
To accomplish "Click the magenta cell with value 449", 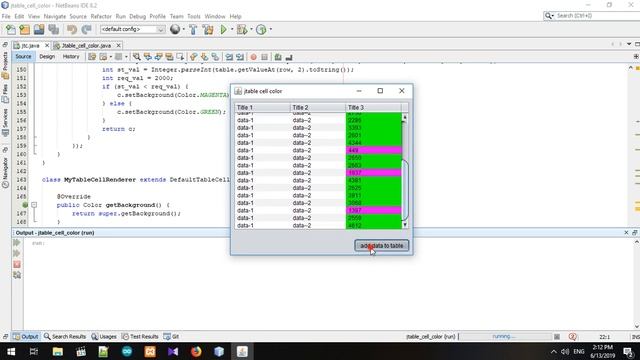I will [x=373, y=150].
